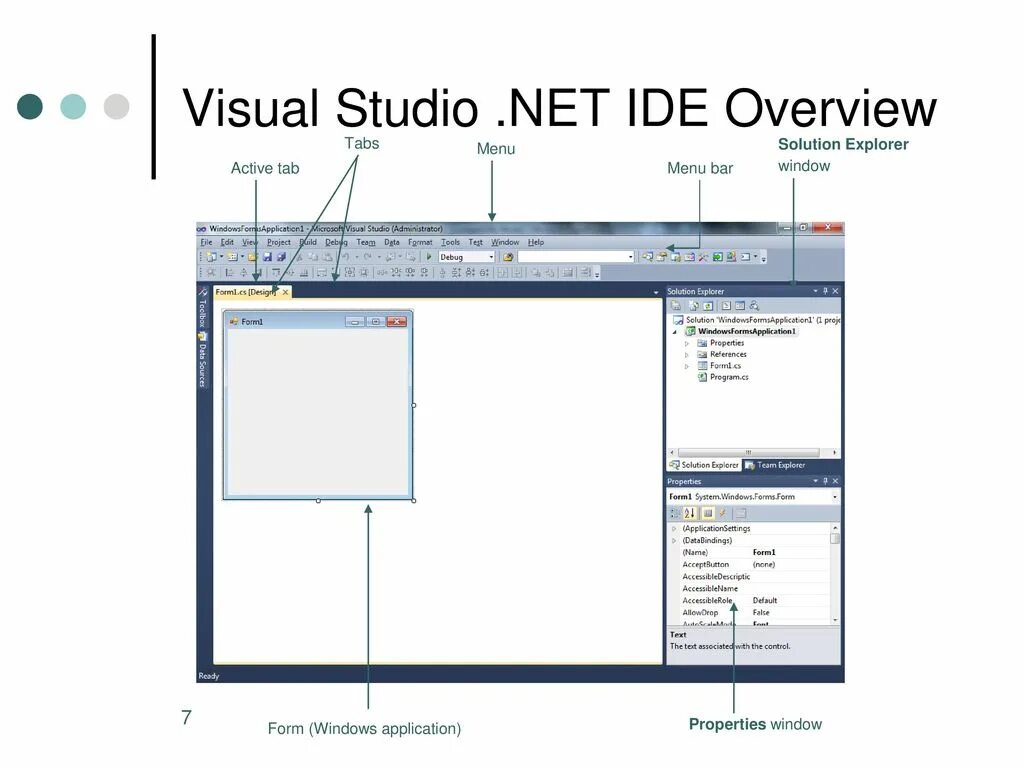Click the (Name) value Form1
The width and height of the screenshot is (1024, 768).
click(764, 552)
